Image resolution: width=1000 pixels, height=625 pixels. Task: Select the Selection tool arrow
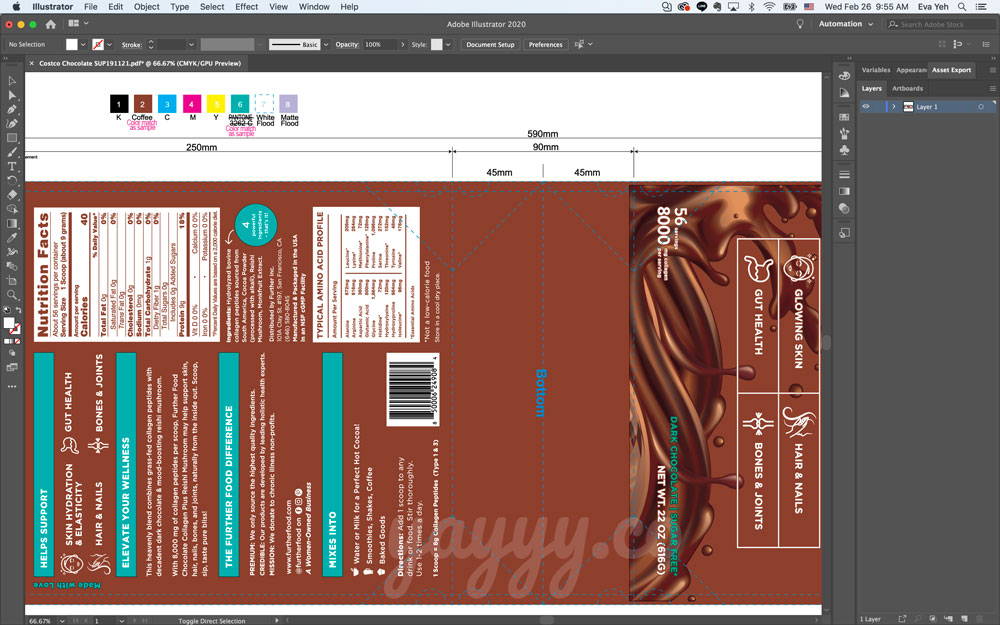(x=11, y=81)
